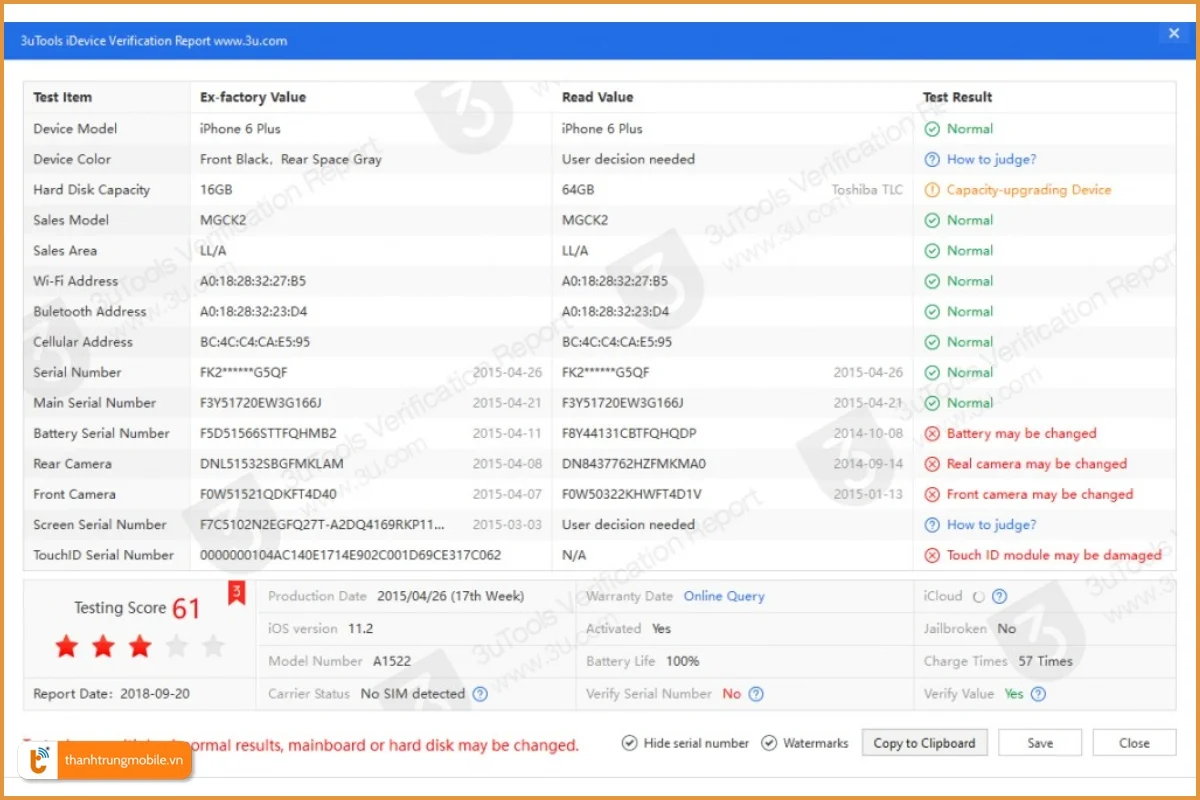Click the iCloud help question icon
The width and height of the screenshot is (1200, 800).
pyautogui.click(x=999, y=597)
